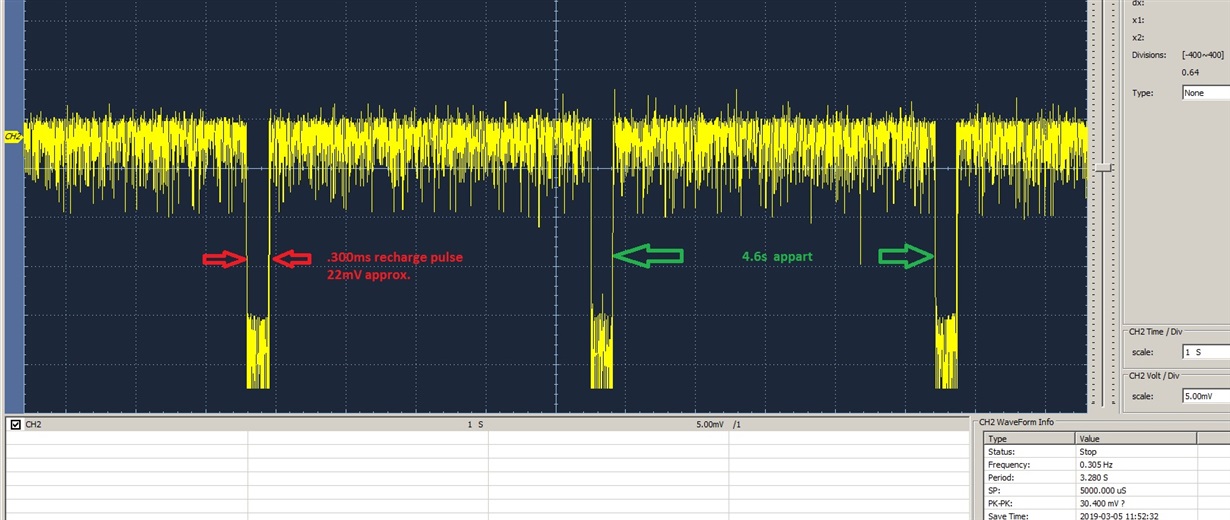Image resolution: width=1230 pixels, height=520 pixels.
Task: Open the CH2 Volt/Div scale dropdown
Action: tap(1204, 396)
